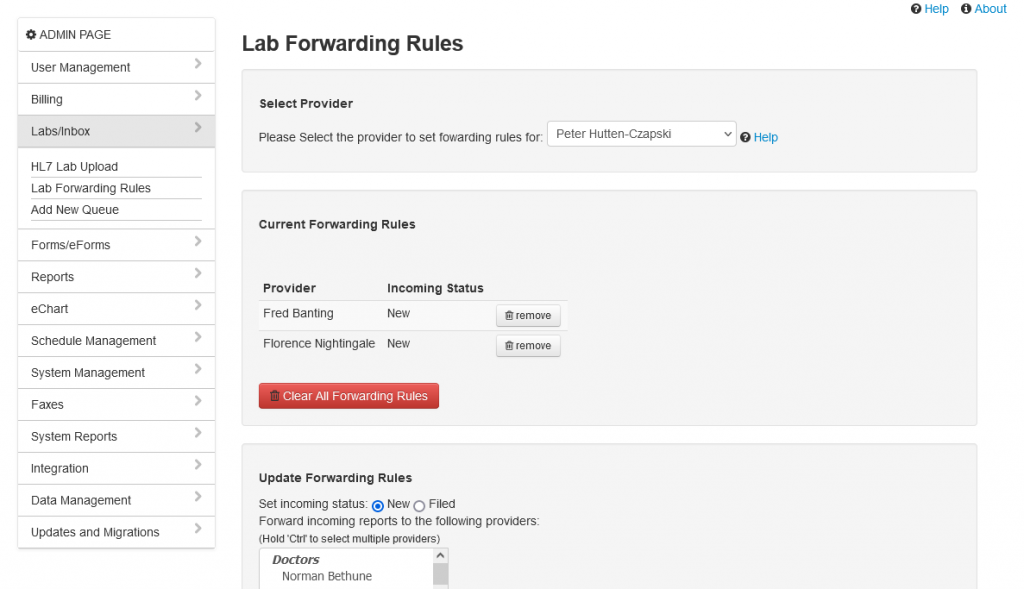The width and height of the screenshot is (1024, 589).
Task: Click the Doctors list scrollbar up arrow
Action: point(439,553)
